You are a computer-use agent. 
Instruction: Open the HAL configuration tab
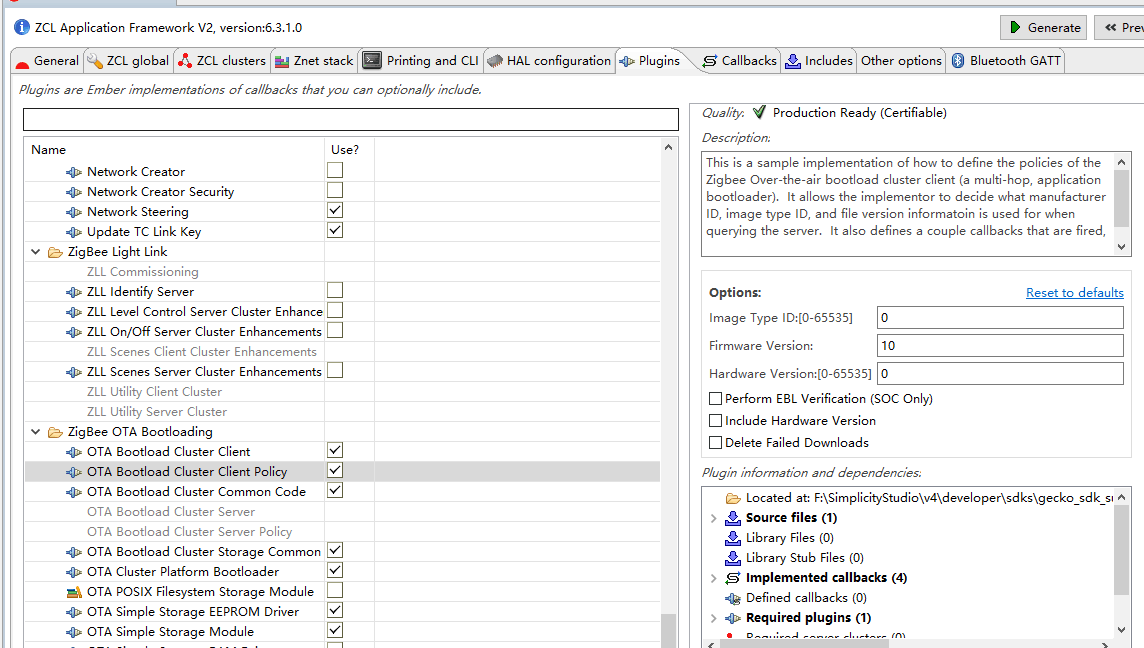pyautogui.click(x=549, y=61)
